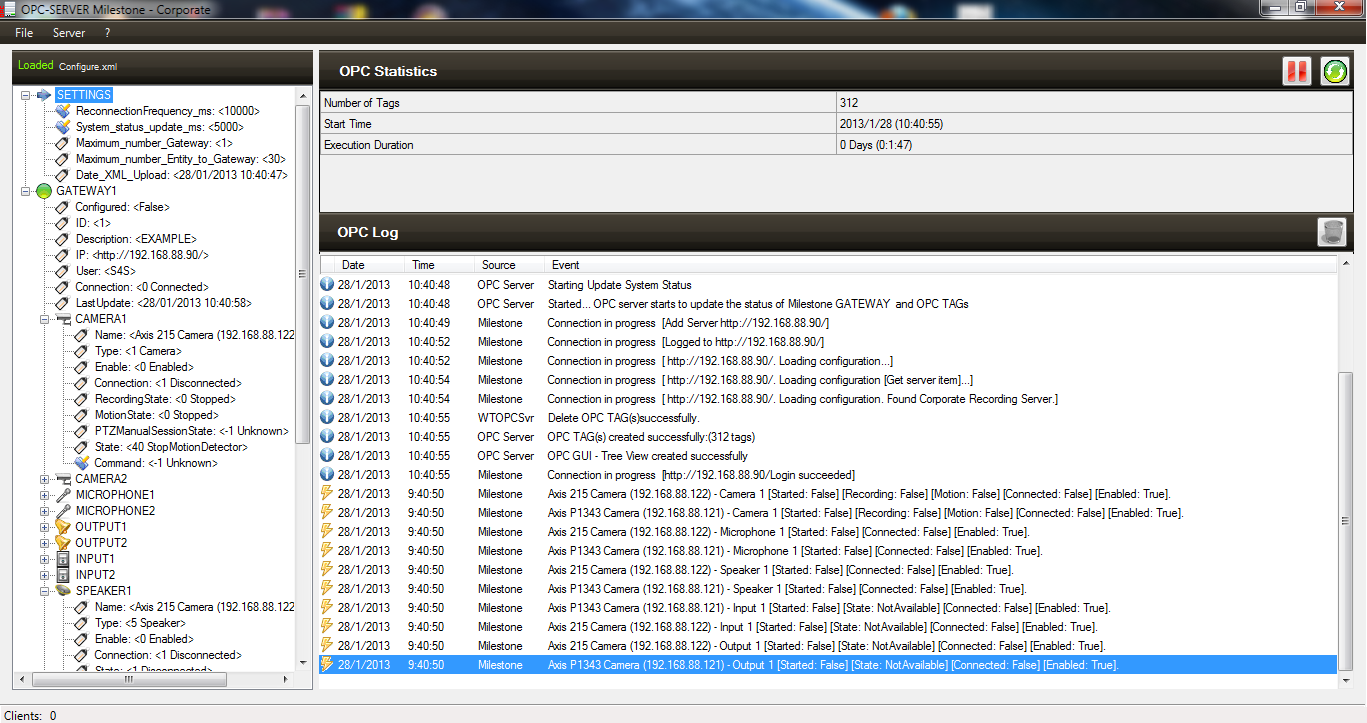1367x723 pixels.
Task: Click the OUTPUT2 icon in the tree
Action: [x=63, y=543]
